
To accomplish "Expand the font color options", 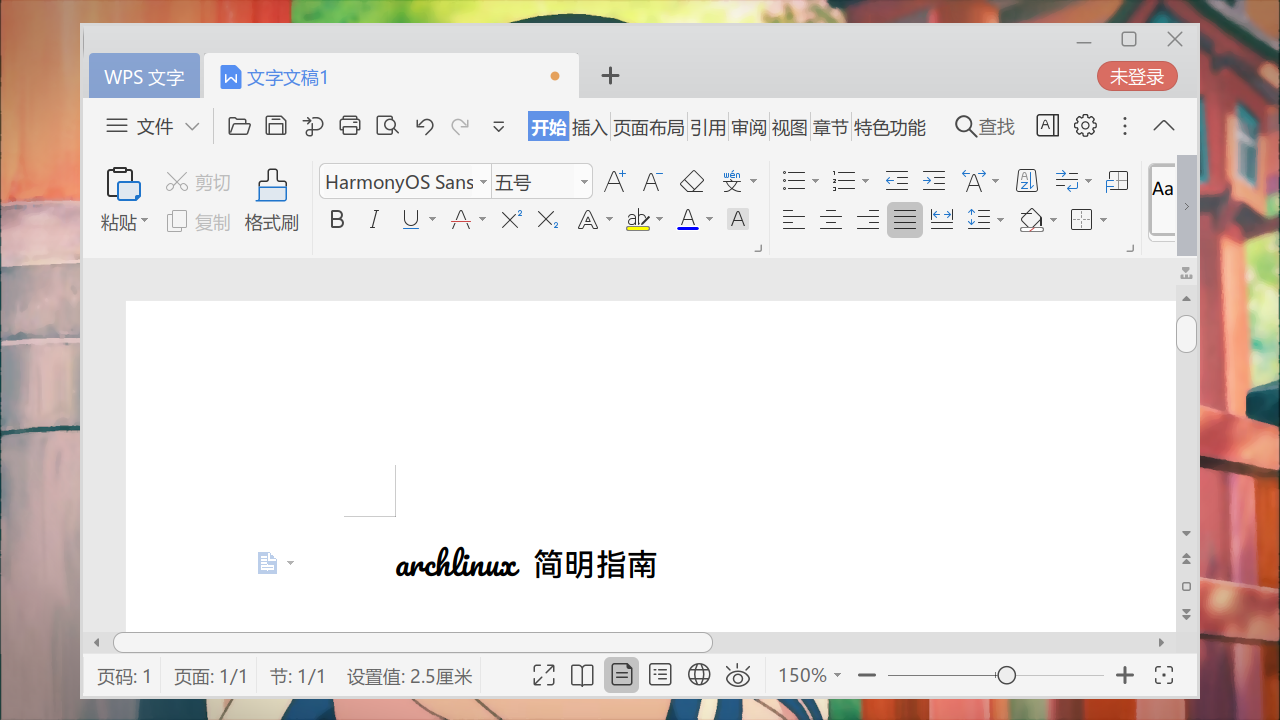I will click(710, 219).
